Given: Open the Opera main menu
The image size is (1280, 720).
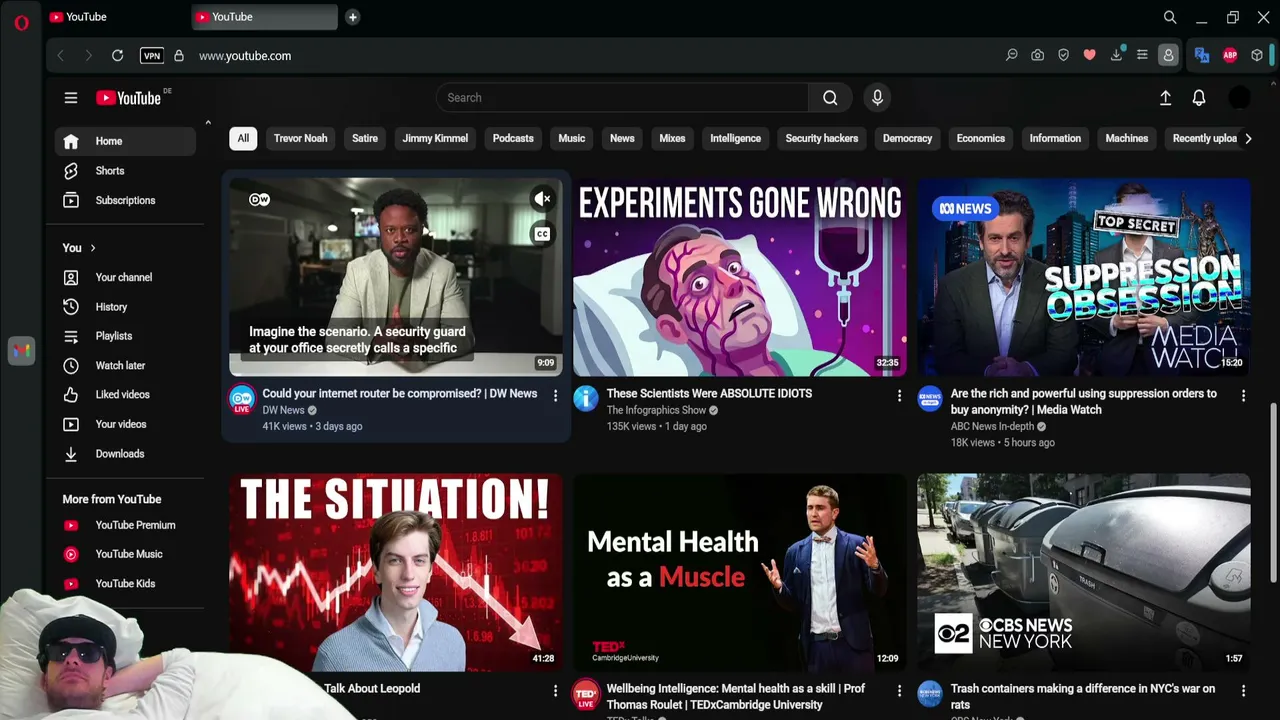Looking at the screenshot, I should (21, 22).
